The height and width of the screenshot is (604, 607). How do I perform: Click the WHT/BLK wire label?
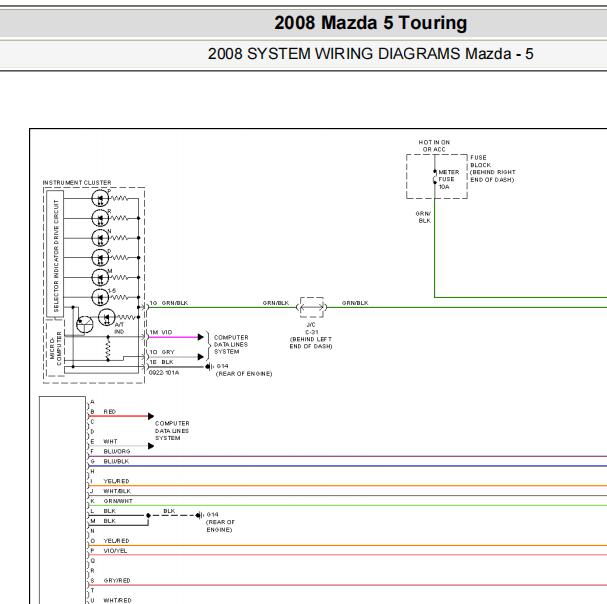tap(117, 491)
